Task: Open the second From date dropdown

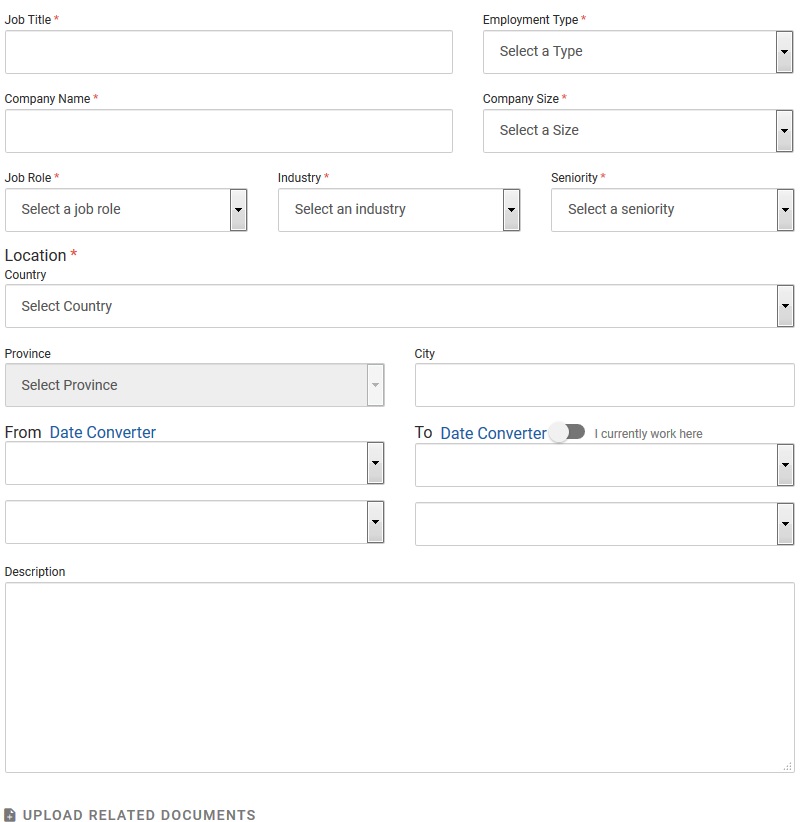Action: pos(194,523)
